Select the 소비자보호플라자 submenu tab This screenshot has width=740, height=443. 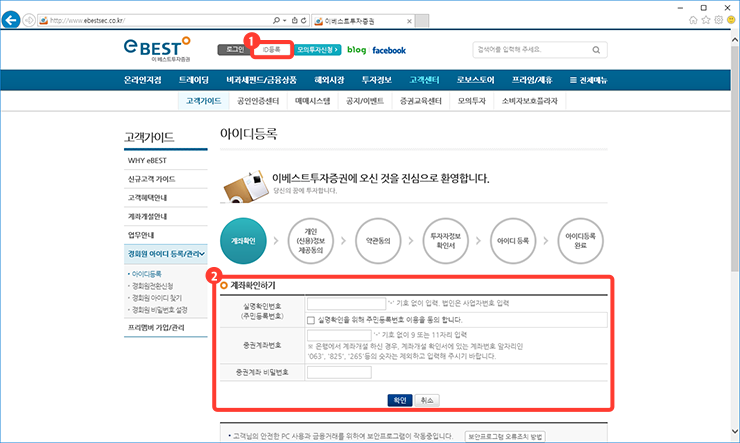[530, 101]
